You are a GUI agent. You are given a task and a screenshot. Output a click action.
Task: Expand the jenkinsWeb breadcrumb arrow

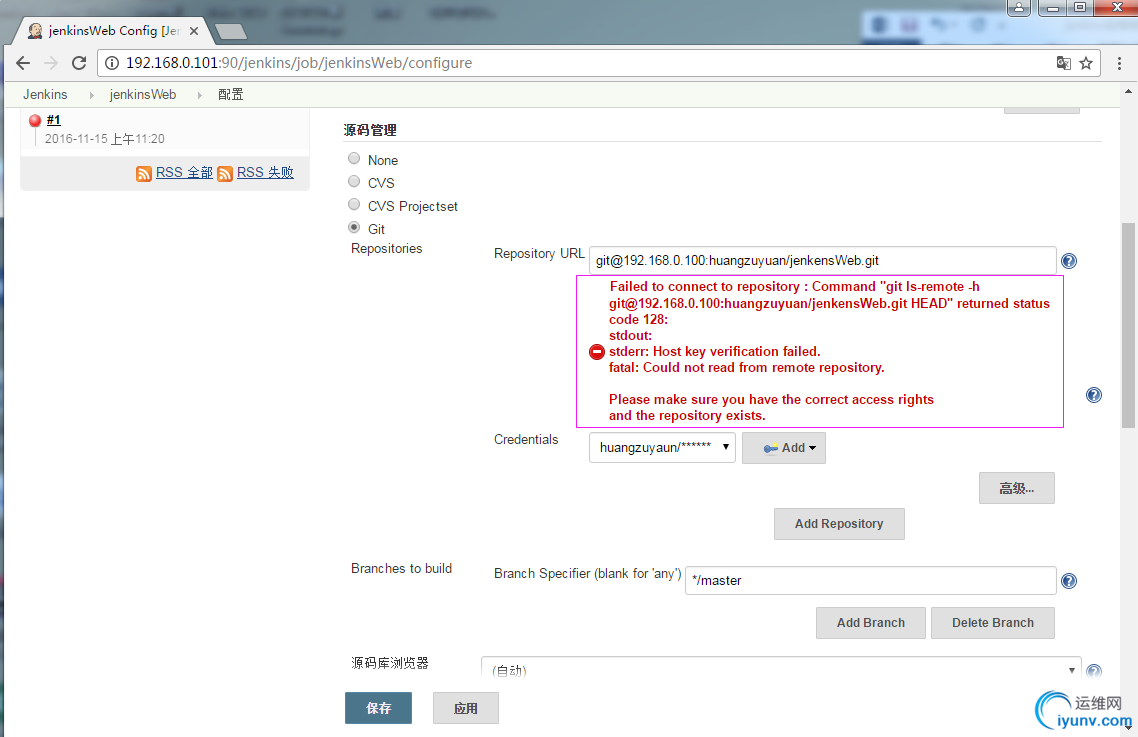click(x=200, y=95)
